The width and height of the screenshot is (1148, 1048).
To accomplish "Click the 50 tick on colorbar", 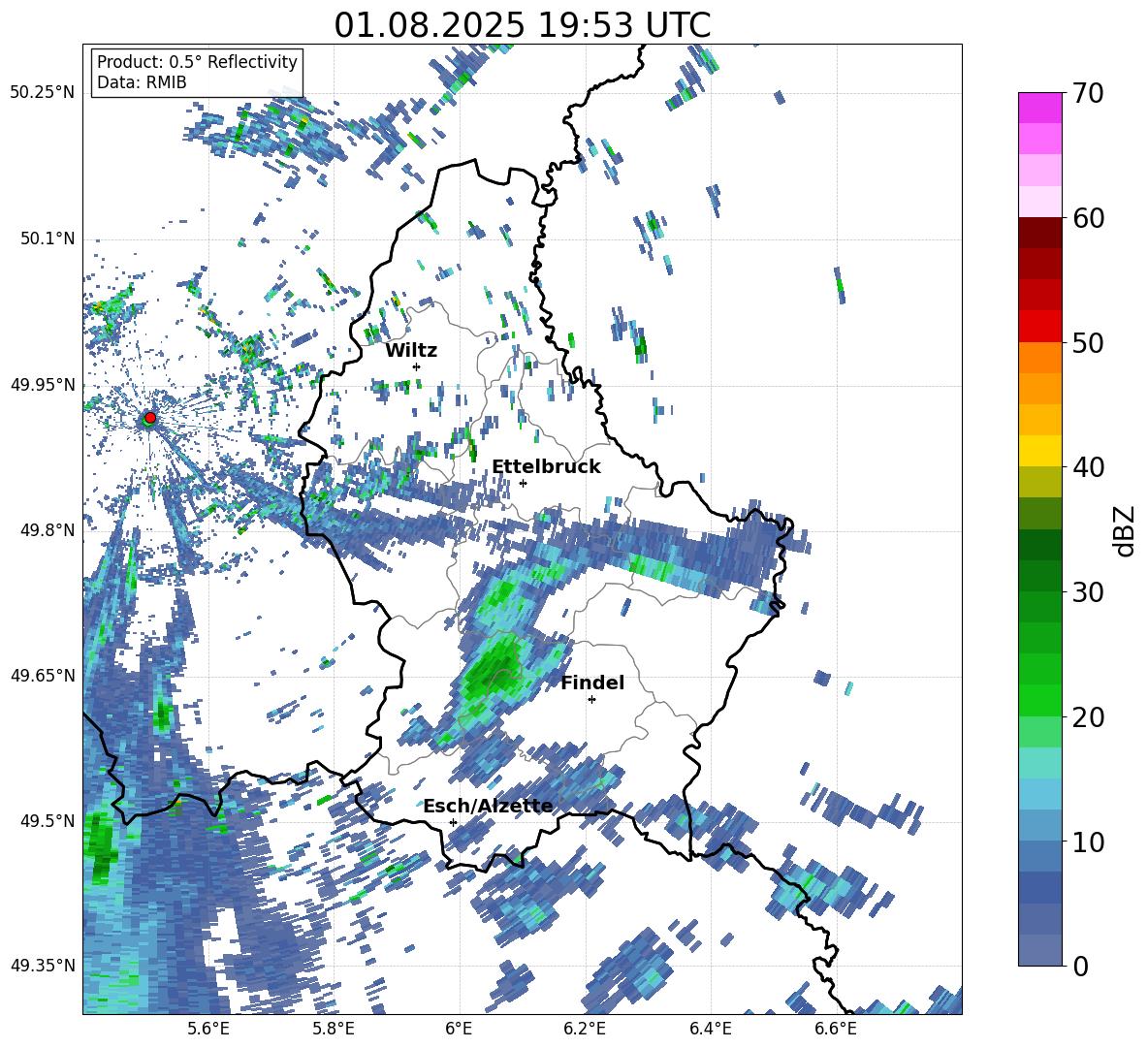I will (x=1087, y=342).
